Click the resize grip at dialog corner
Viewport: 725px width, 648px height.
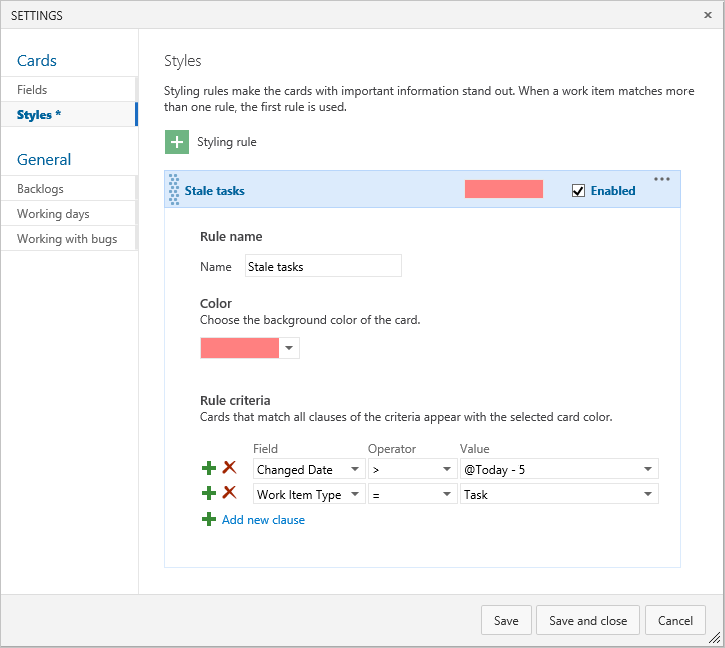(715, 638)
